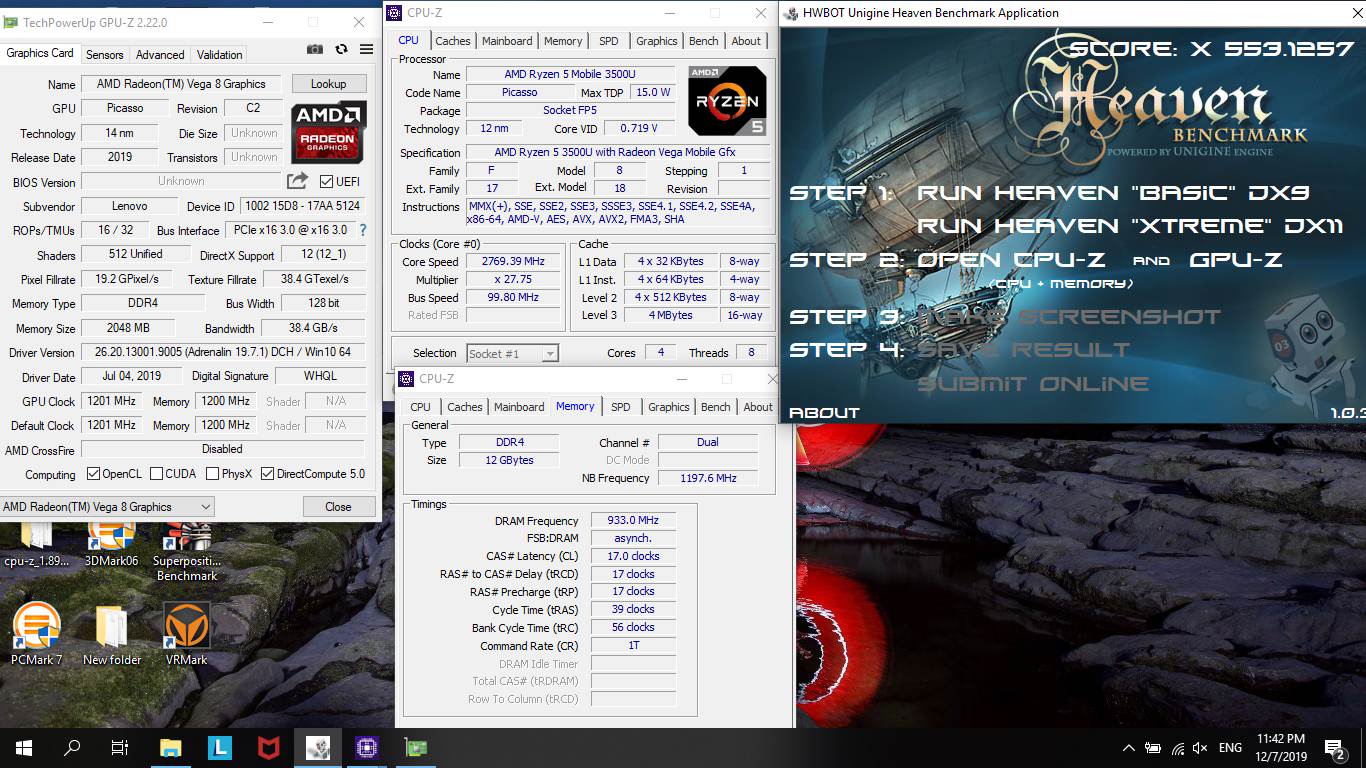1366x768 pixels.
Task: Open the PCMark 7 desktop shortcut
Action: tap(36, 634)
